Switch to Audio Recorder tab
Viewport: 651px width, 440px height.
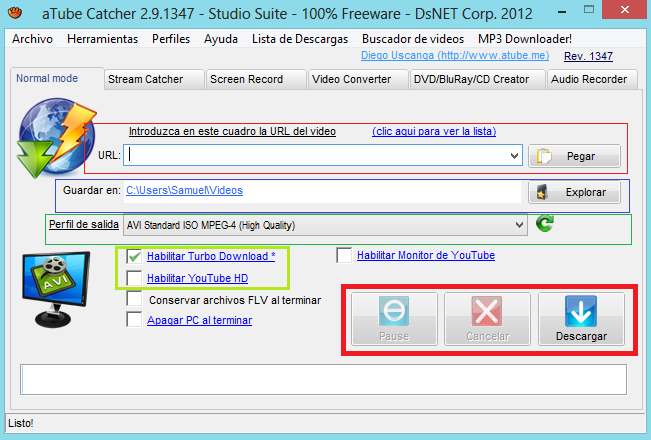point(592,79)
